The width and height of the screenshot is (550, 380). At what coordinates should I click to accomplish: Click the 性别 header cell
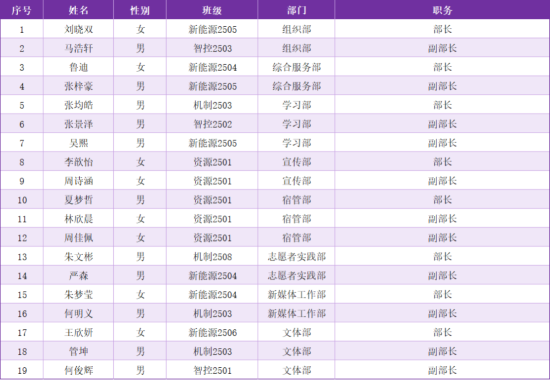click(140, 10)
